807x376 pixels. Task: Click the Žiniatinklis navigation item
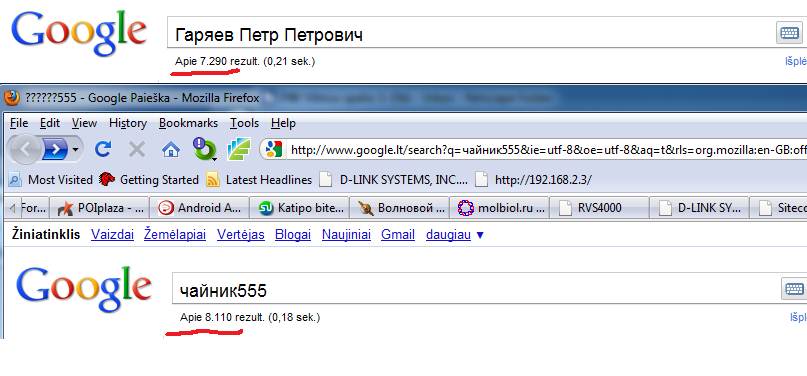point(46,235)
